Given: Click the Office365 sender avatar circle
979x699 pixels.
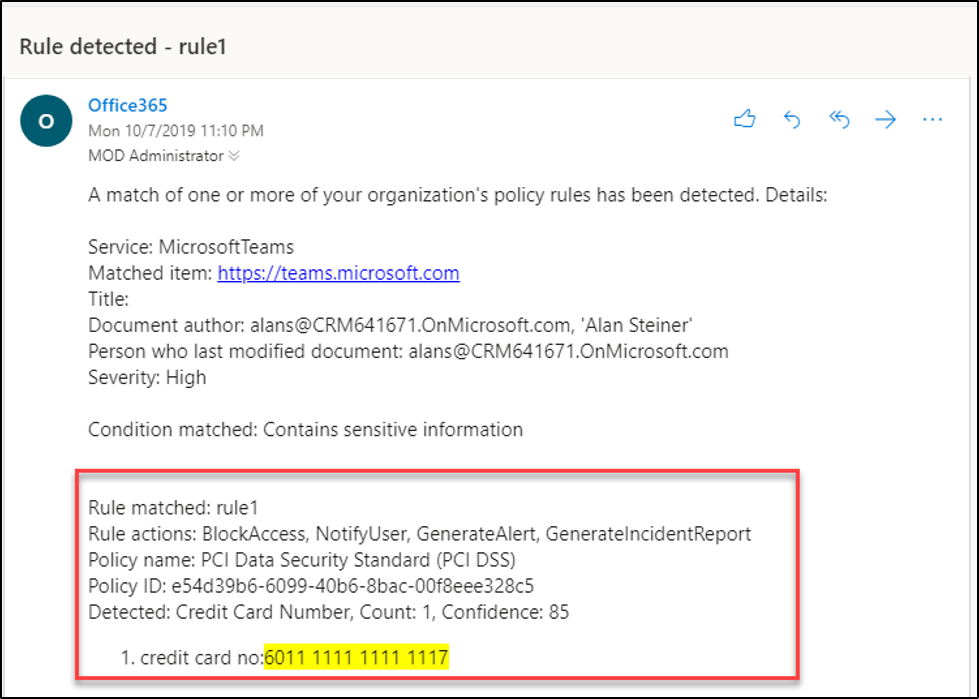Looking at the screenshot, I should 45,120.
